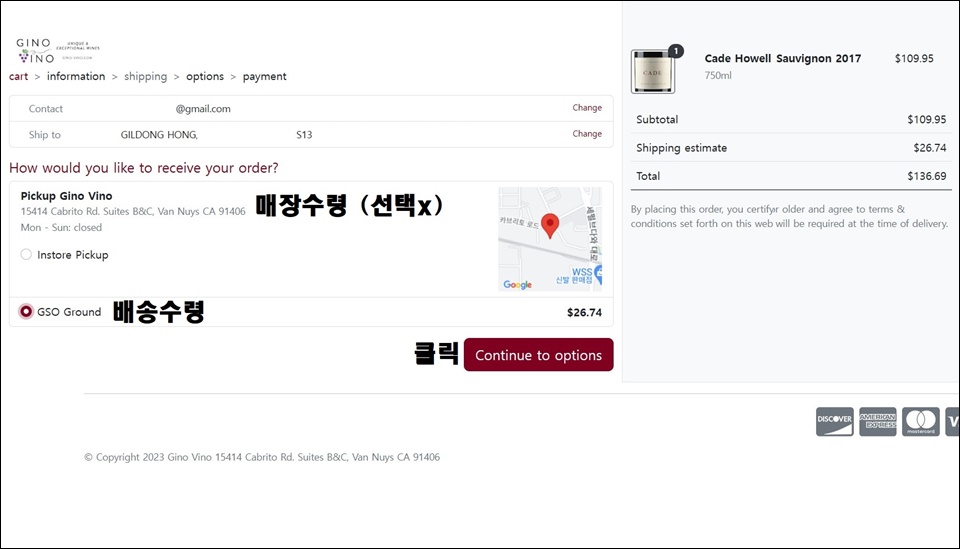
Task: Select the GSO Ground shipping radio button
Action: click(26, 312)
